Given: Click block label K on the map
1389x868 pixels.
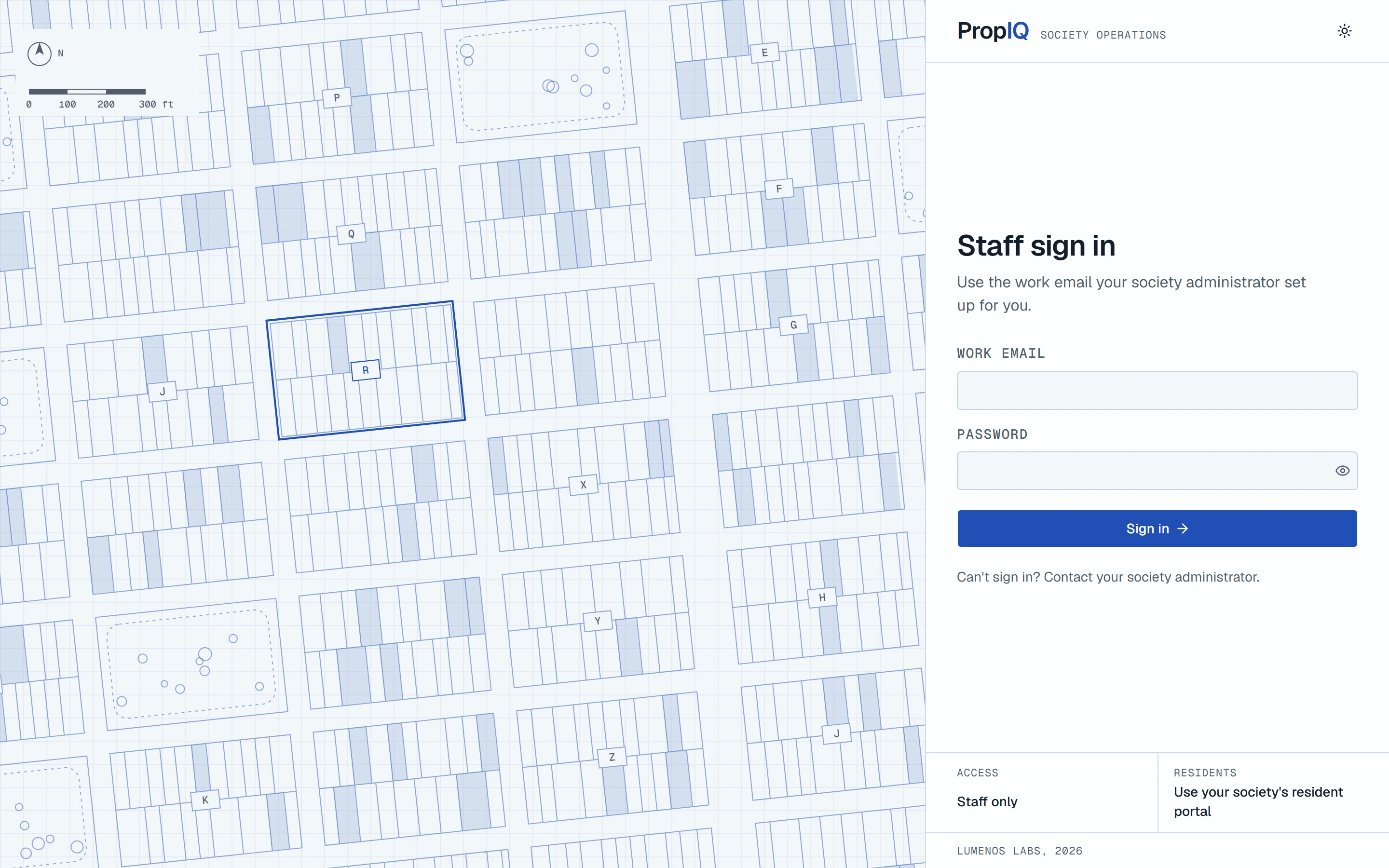Looking at the screenshot, I should [205, 800].
